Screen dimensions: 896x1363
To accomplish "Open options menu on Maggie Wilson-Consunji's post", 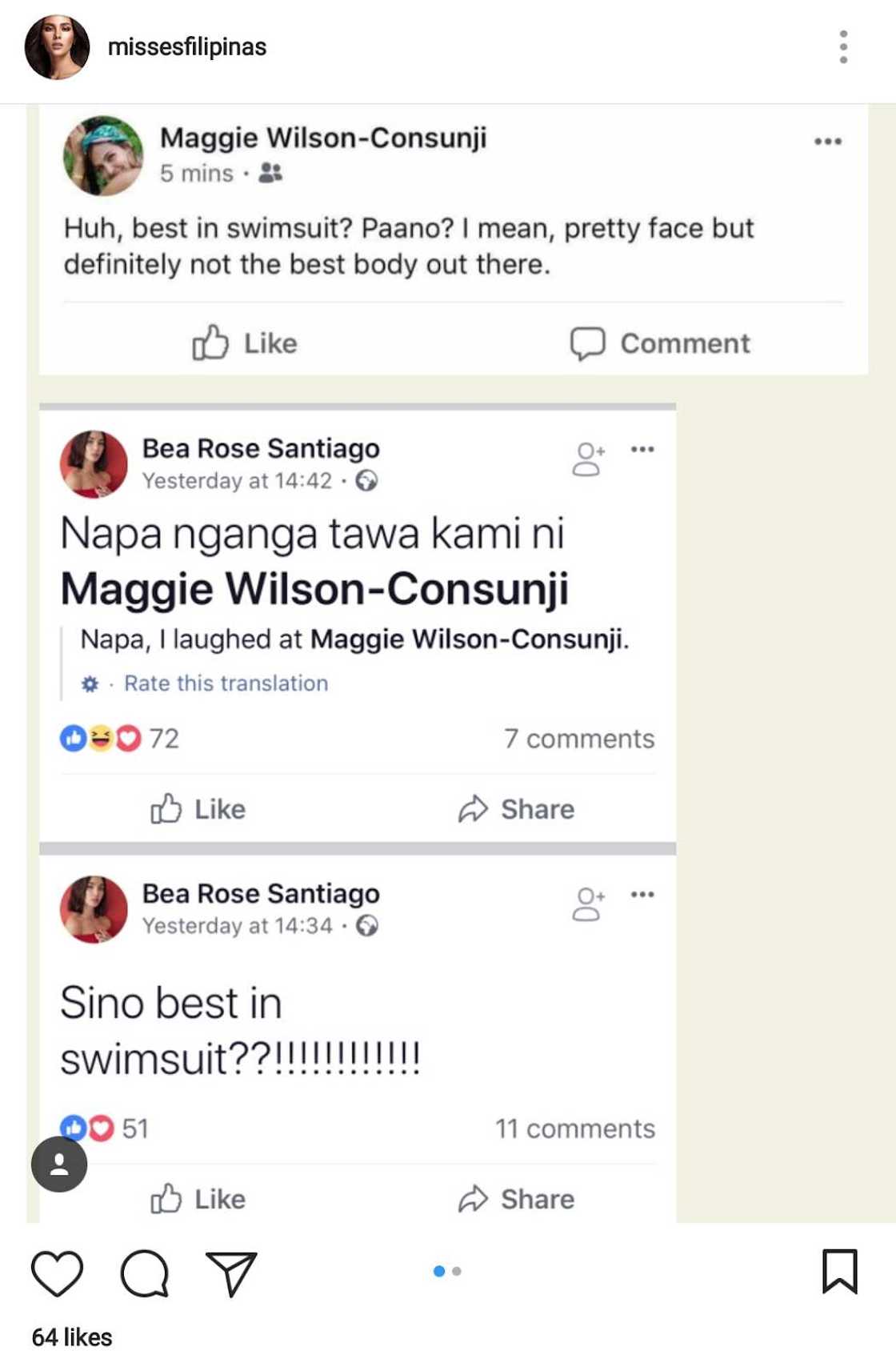I will click(827, 142).
